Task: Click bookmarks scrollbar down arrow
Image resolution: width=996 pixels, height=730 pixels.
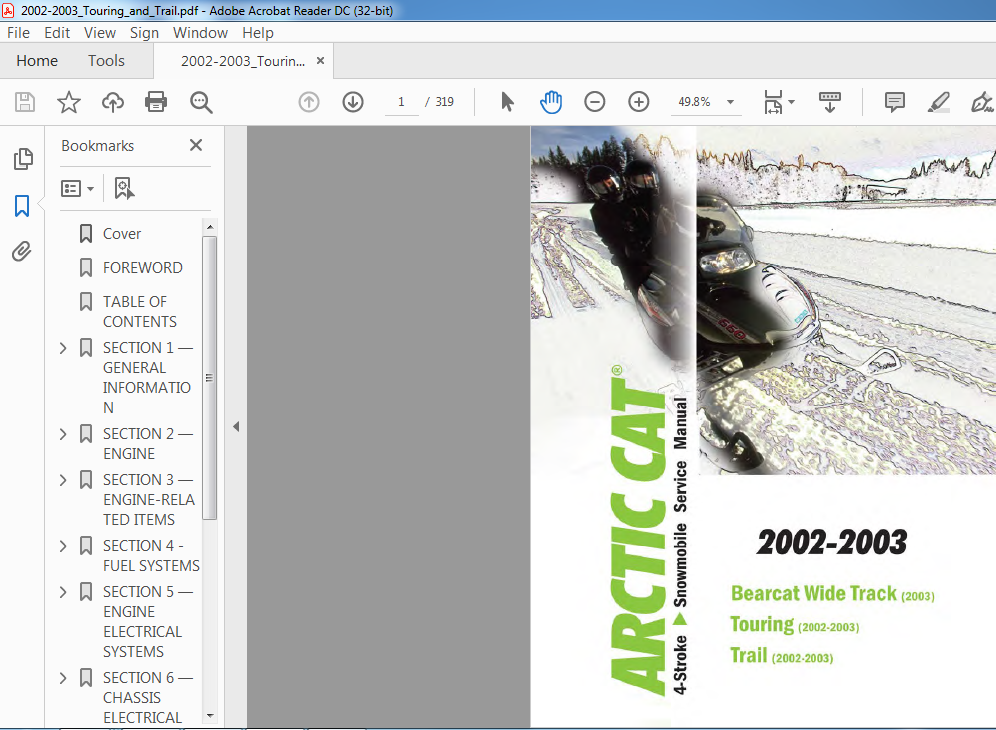Action: point(210,715)
